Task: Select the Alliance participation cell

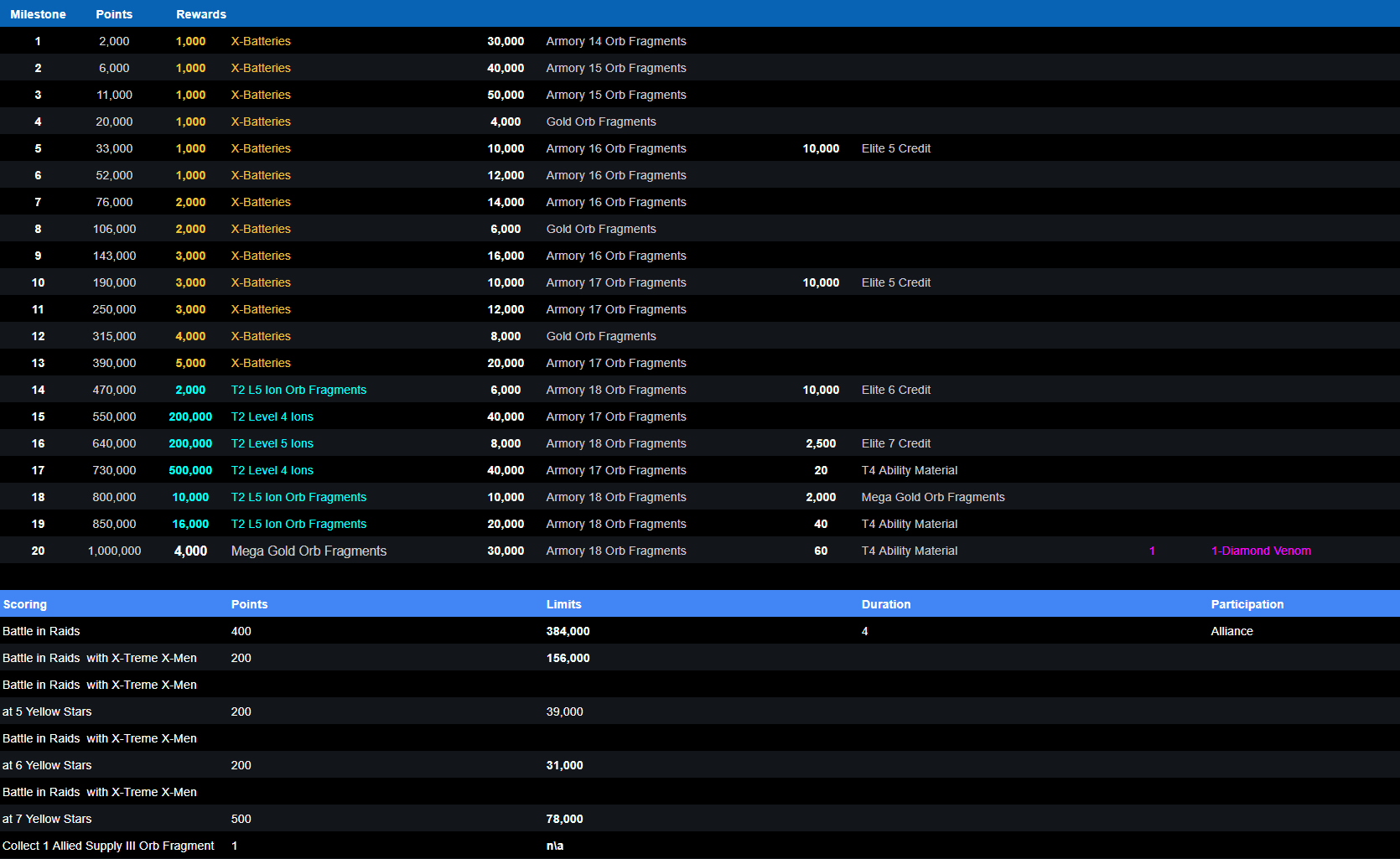Action: pos(1231,631)
